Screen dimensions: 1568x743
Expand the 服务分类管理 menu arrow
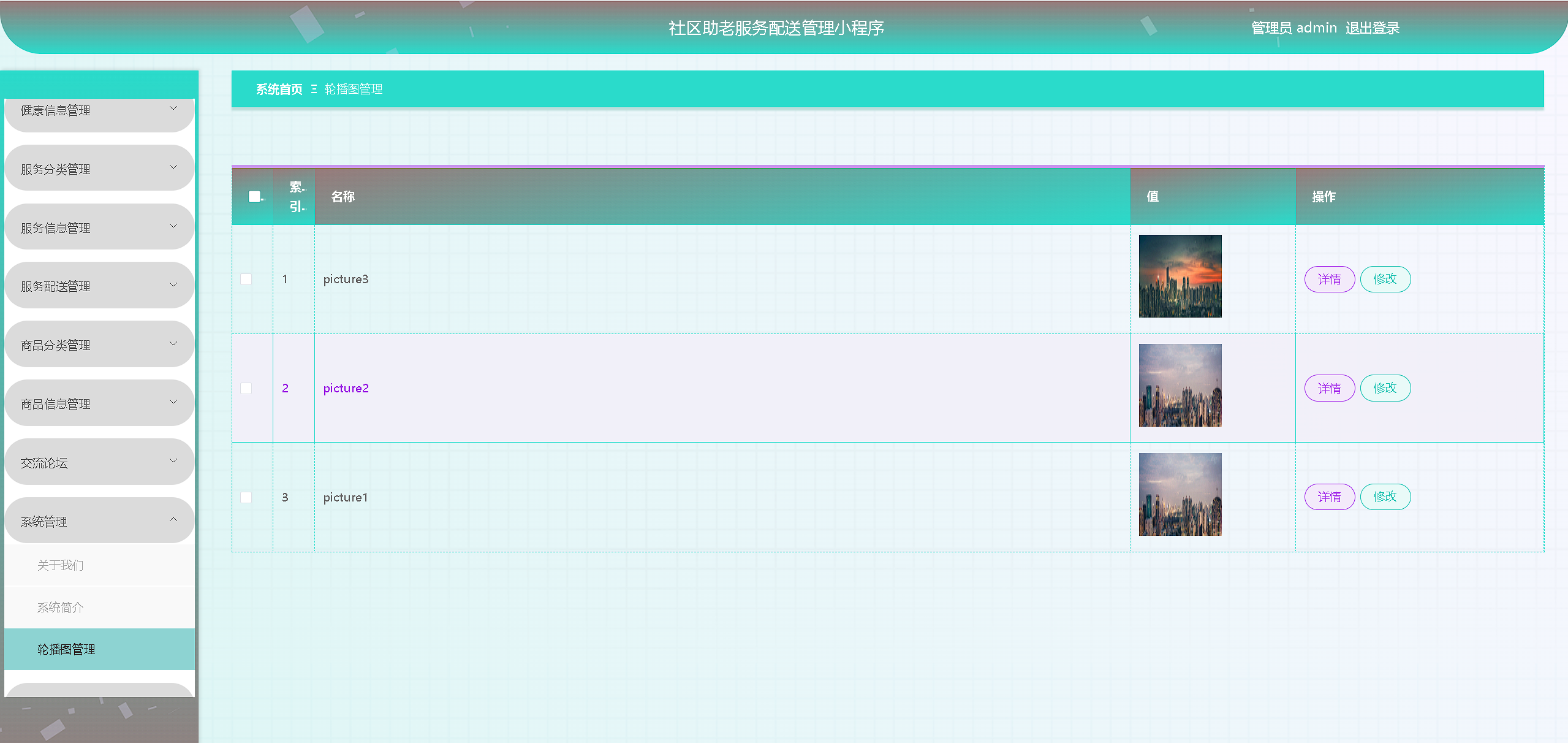click(x=173, y=167)
